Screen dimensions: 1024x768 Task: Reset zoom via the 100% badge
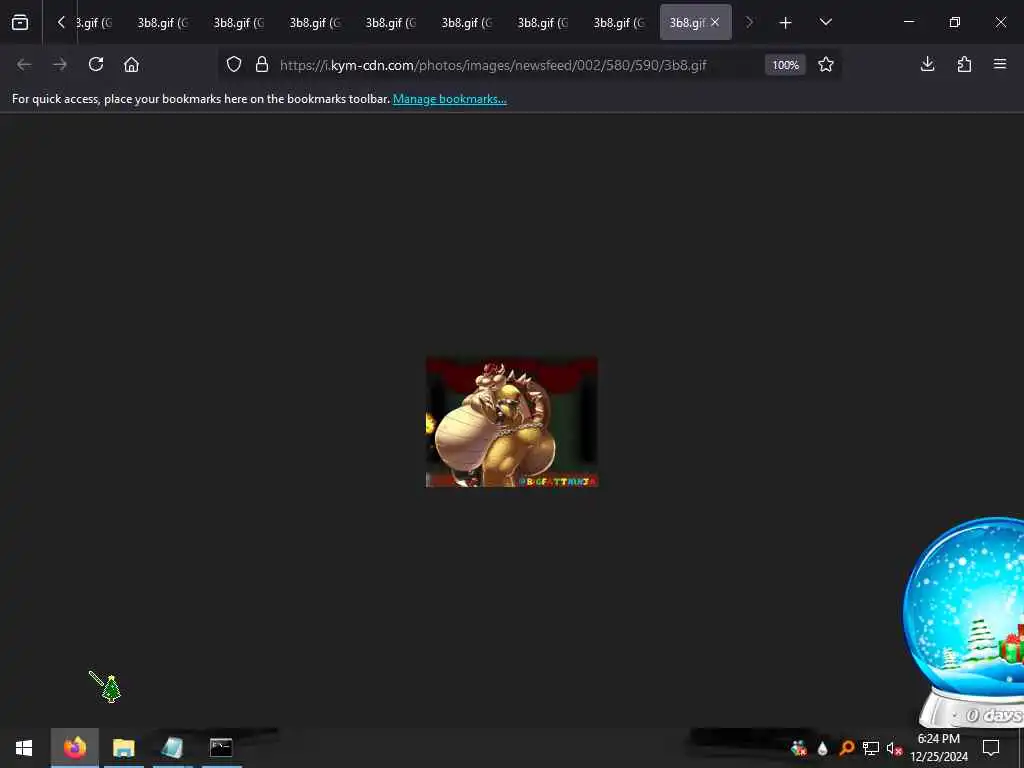pyautogui.click(x=785, y=65)
